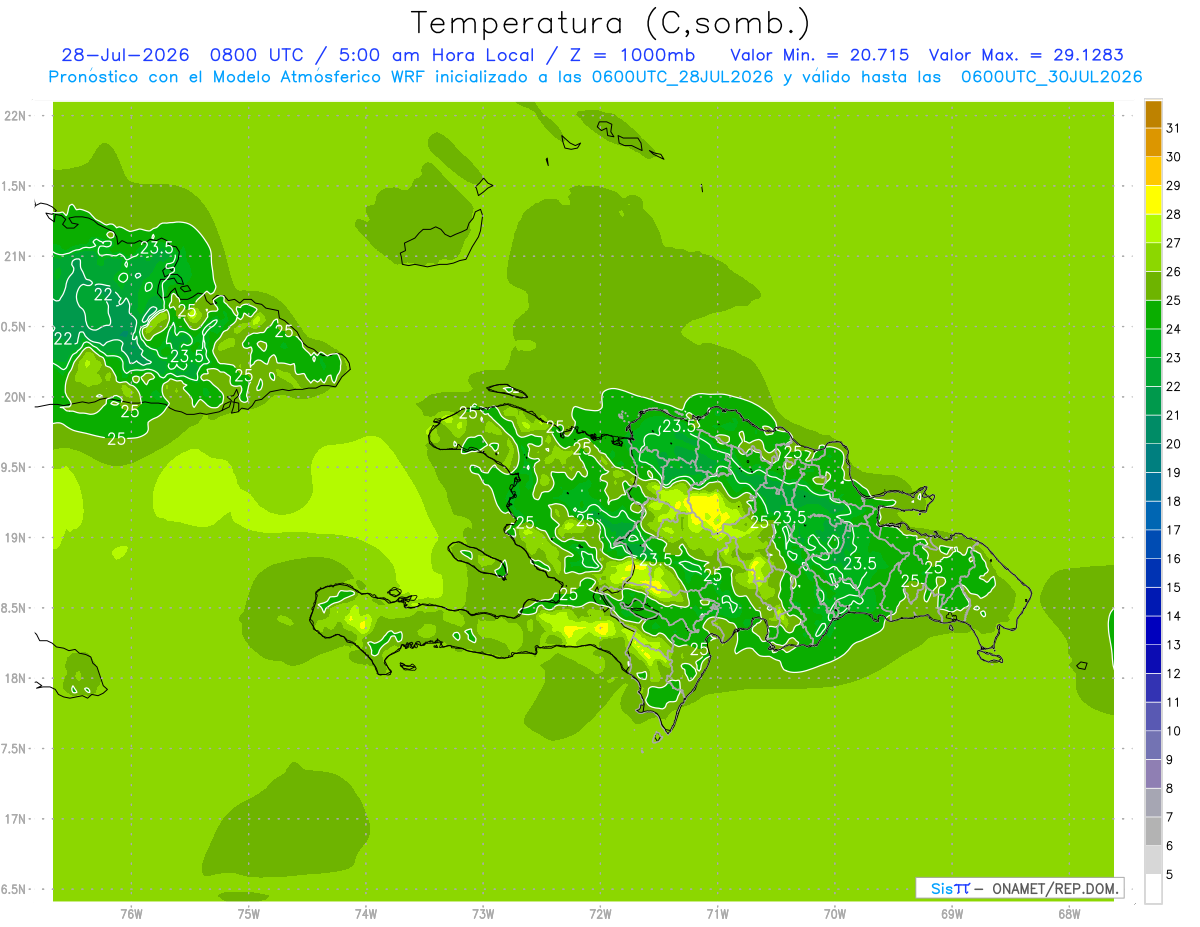This screenshot has width=1200, height=927.
Task: Click the "17N" latitude axis label
Action: coord(16,819)
